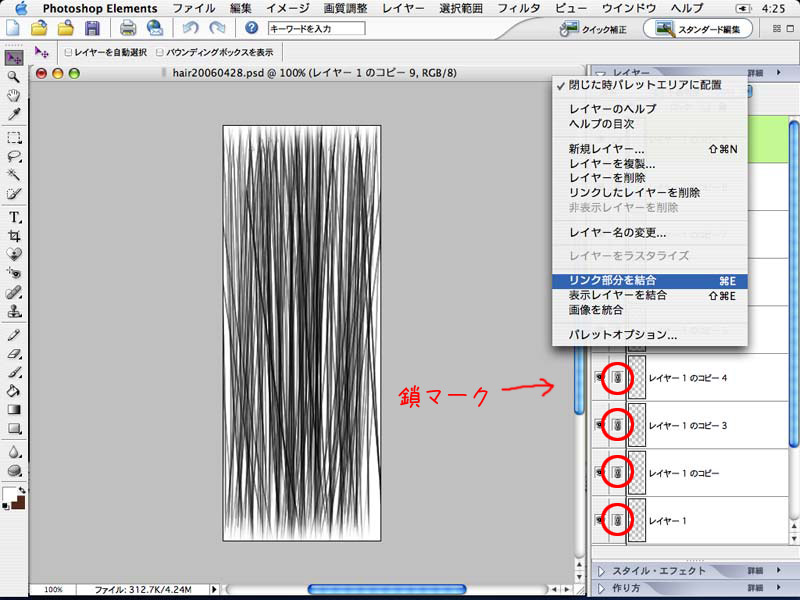Pick the Eyedropper tool
This screenshot has width=800, height=600.
(14, 116)
